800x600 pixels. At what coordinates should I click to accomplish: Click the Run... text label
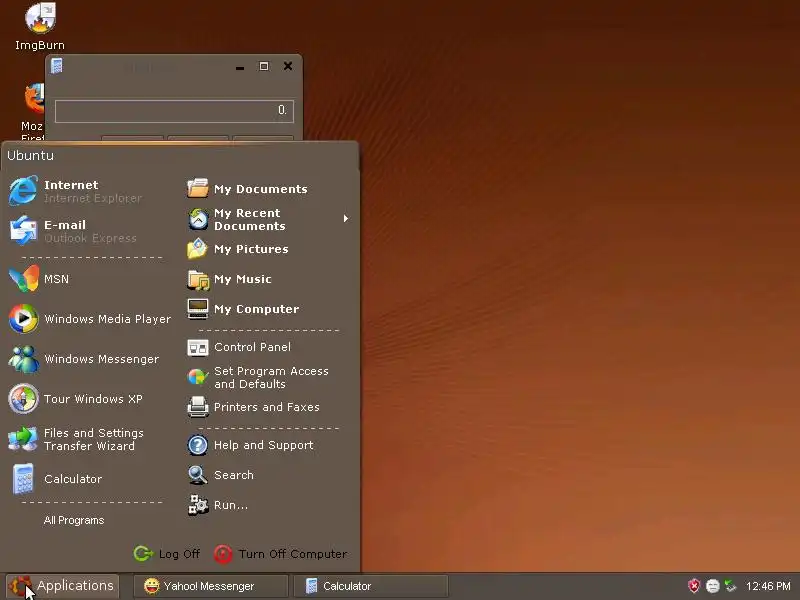[231, 505]
